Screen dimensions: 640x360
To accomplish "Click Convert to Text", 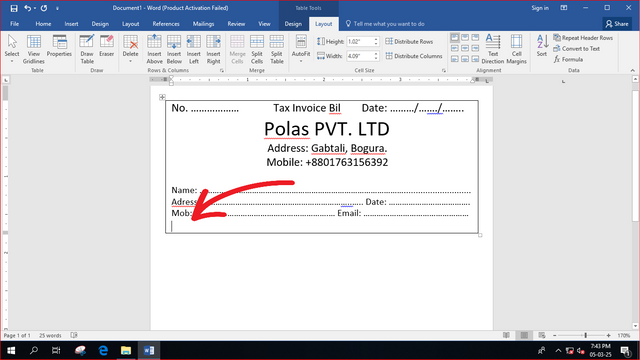I will coord(576,49).
